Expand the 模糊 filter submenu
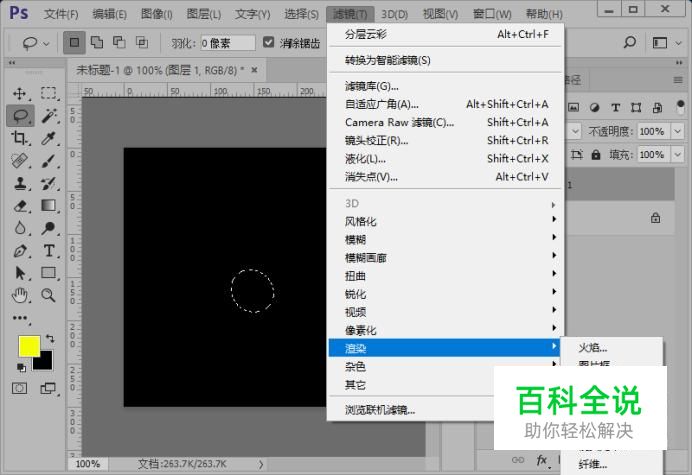This screenshot has height=475, width=692. pos(445,239)
